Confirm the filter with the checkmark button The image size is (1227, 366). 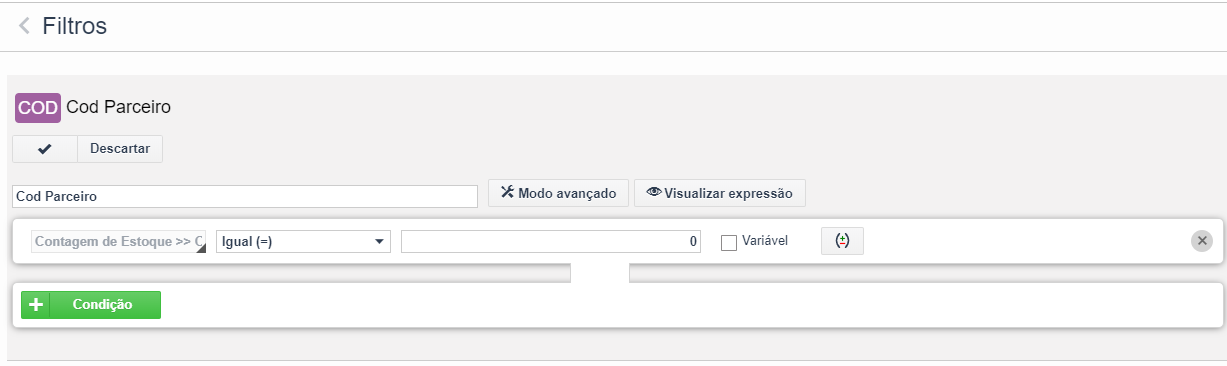pyautogui.click(x=44, y=149)
